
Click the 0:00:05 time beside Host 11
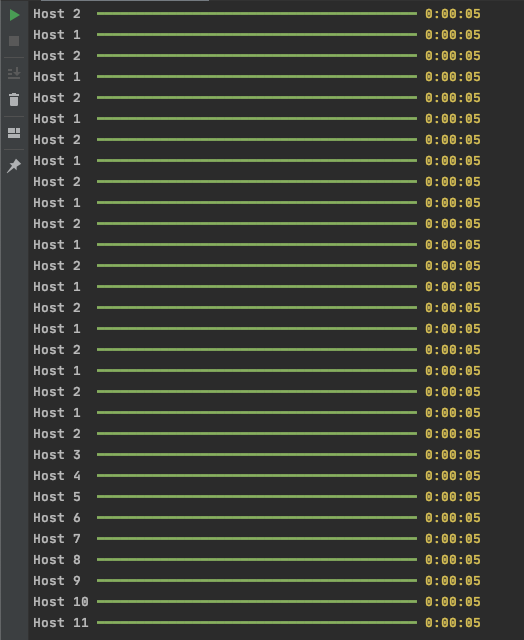pyautogui.click(x=453, y=623)
